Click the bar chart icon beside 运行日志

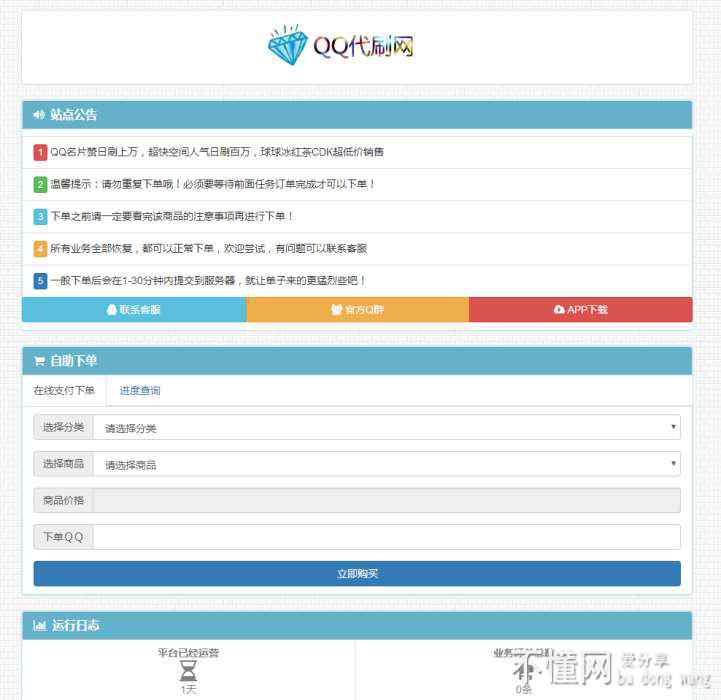click(39, 626)
